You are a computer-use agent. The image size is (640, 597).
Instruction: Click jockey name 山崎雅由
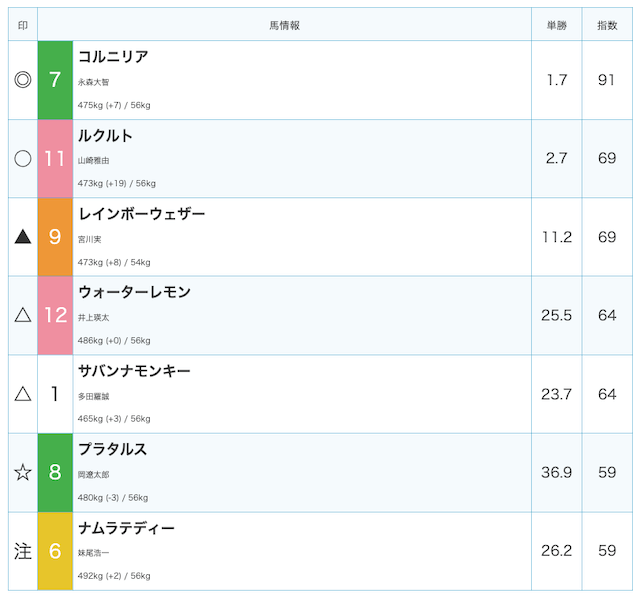pyautogui.click(x=93, y=160)
